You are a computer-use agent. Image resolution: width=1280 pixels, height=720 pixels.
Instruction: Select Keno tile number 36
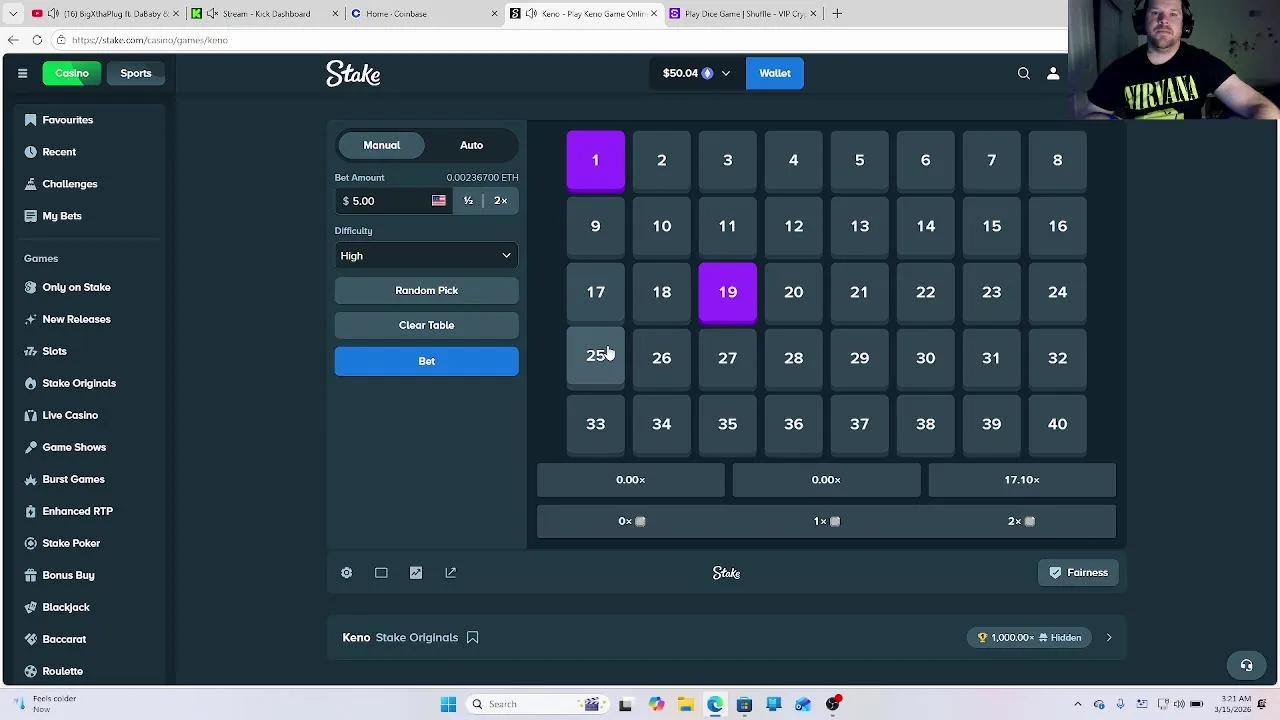[x=793, y=424]
